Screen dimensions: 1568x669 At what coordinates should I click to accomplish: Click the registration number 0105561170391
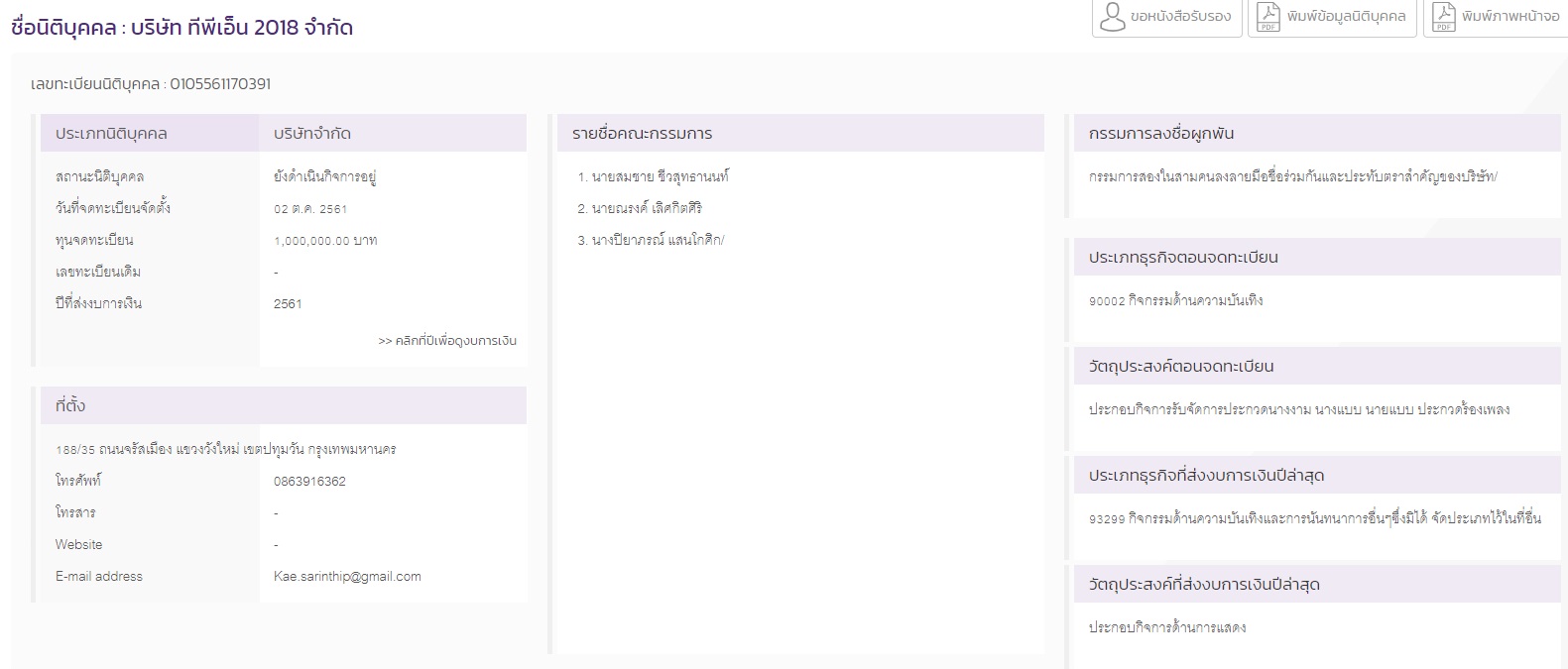[219, 84]
